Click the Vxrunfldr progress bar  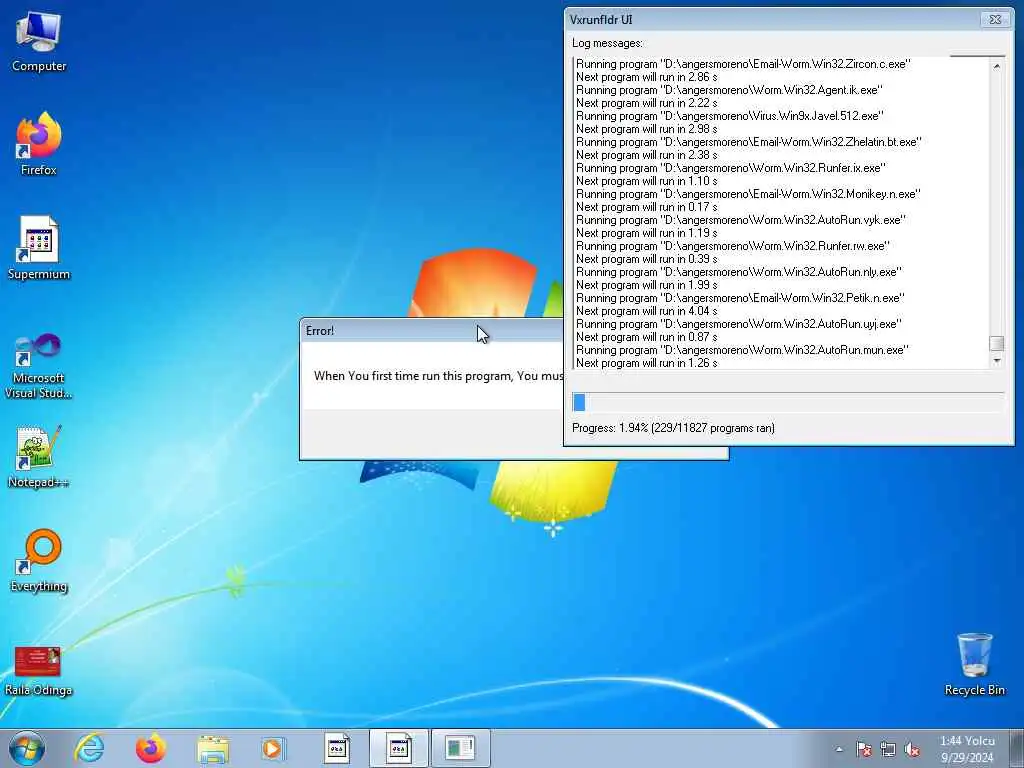coord(788,402)
